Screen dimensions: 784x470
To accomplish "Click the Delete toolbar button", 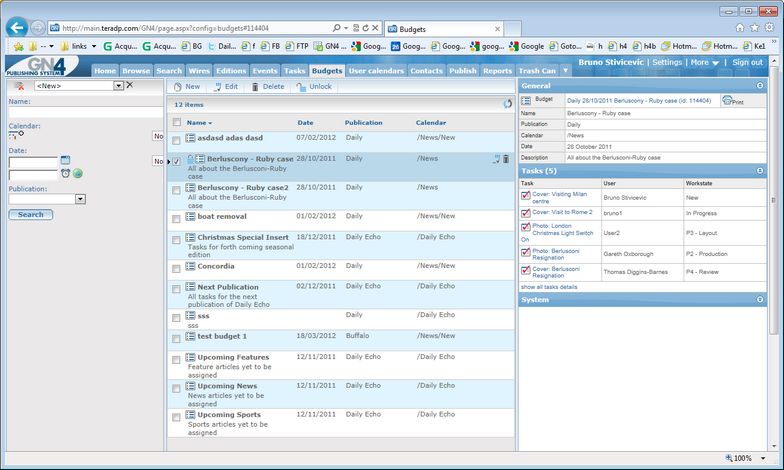I will tap(268, 86).
